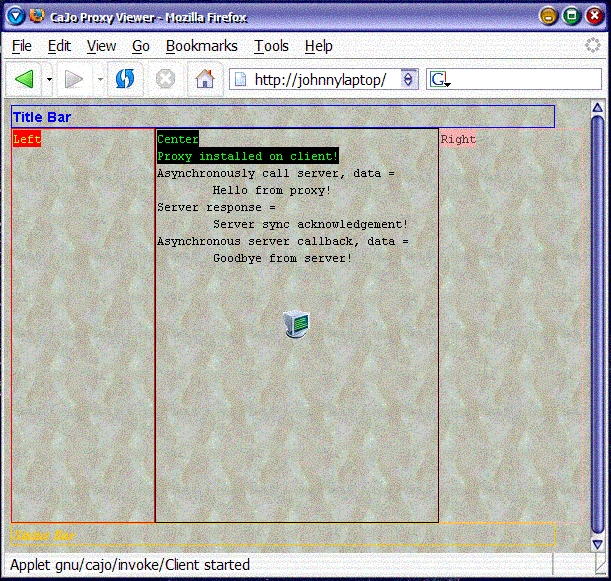This screenshot has height=581, width=611.
Task: Open the window menu icon in title bar
Action: pyautogui.click(x=16, y=16)
